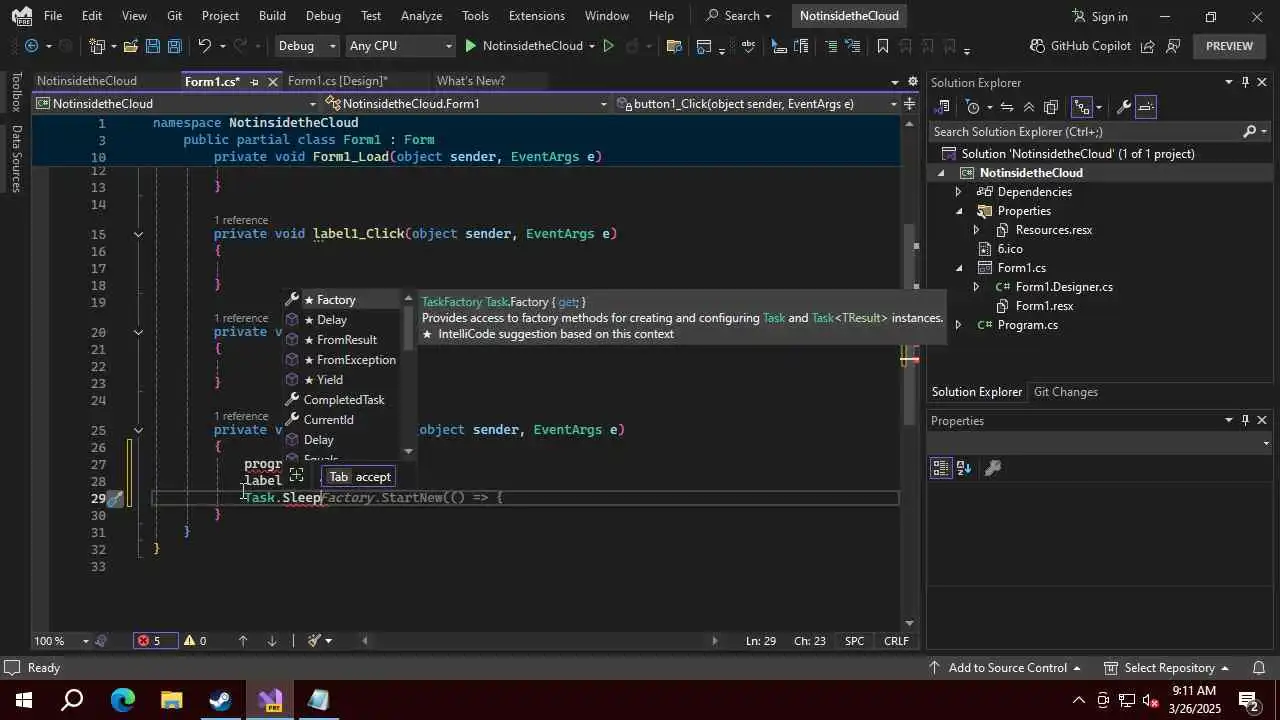
Task: Open the Git menu
Action: [174, 16]
